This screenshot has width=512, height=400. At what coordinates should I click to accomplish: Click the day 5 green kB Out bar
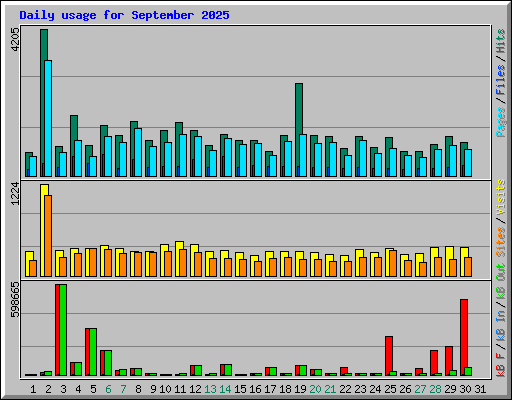(x=93, y=352)
